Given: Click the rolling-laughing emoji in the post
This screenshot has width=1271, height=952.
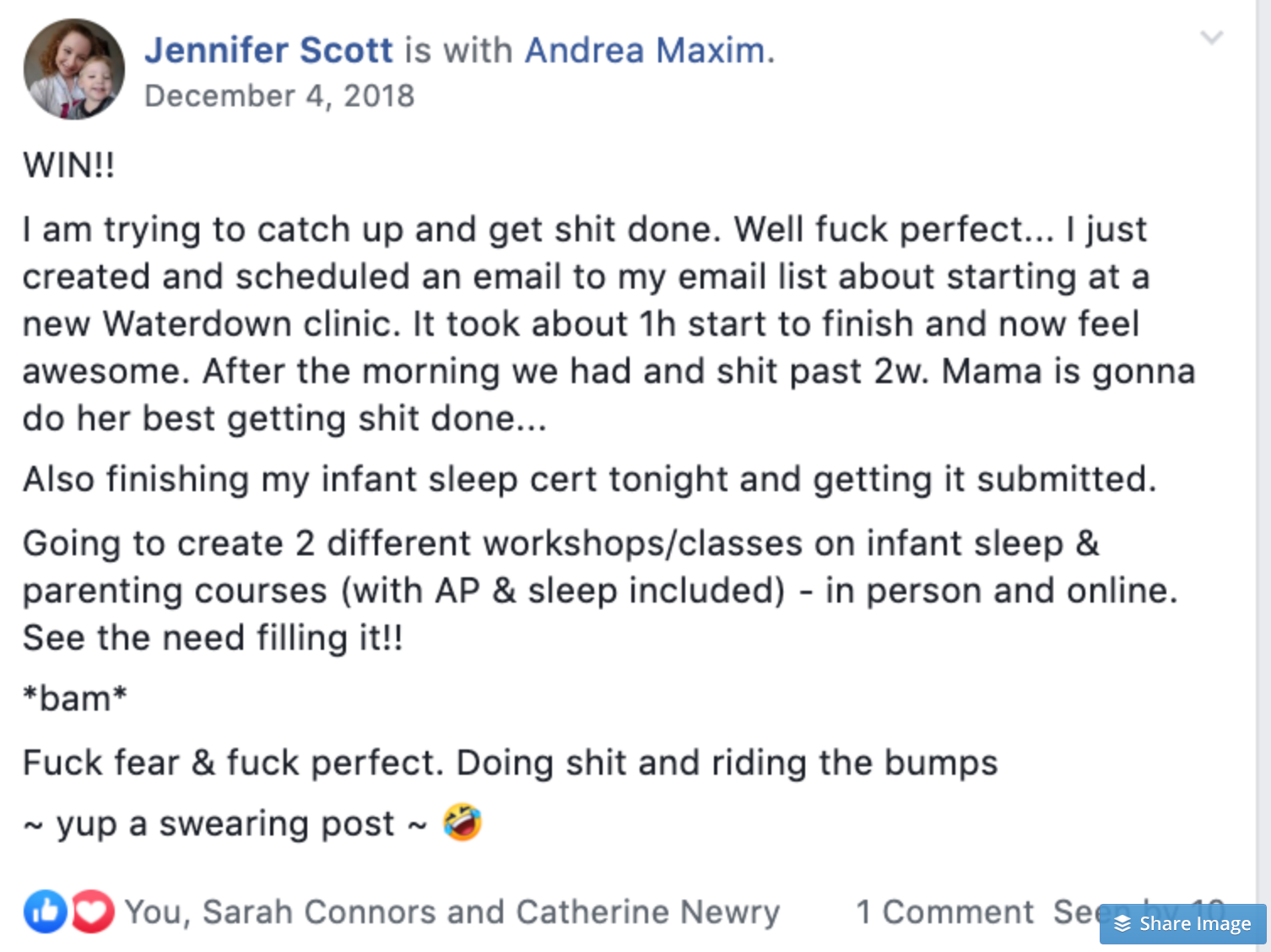Looking at the screenshot, I should [x=462, y=823].
